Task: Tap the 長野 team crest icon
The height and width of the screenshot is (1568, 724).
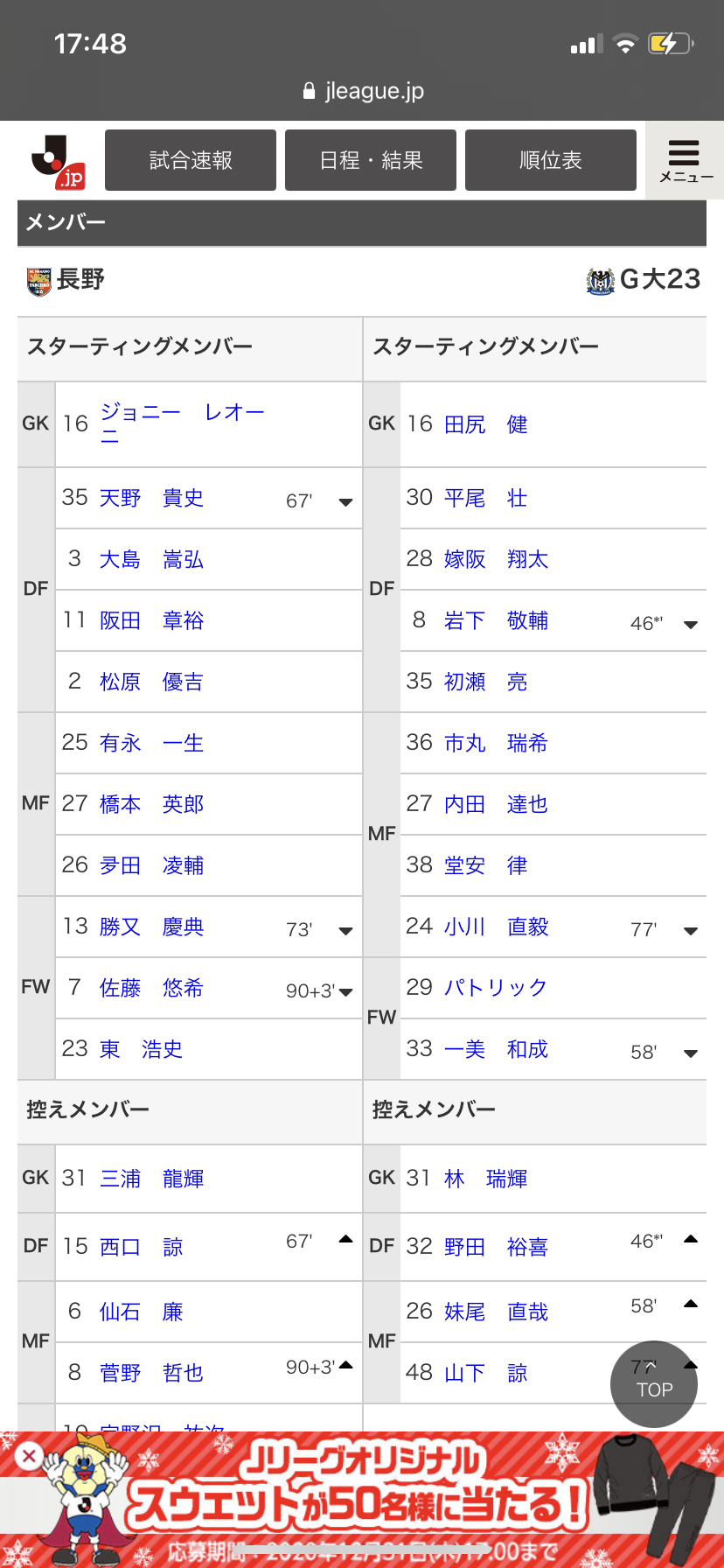Action: 39,281
